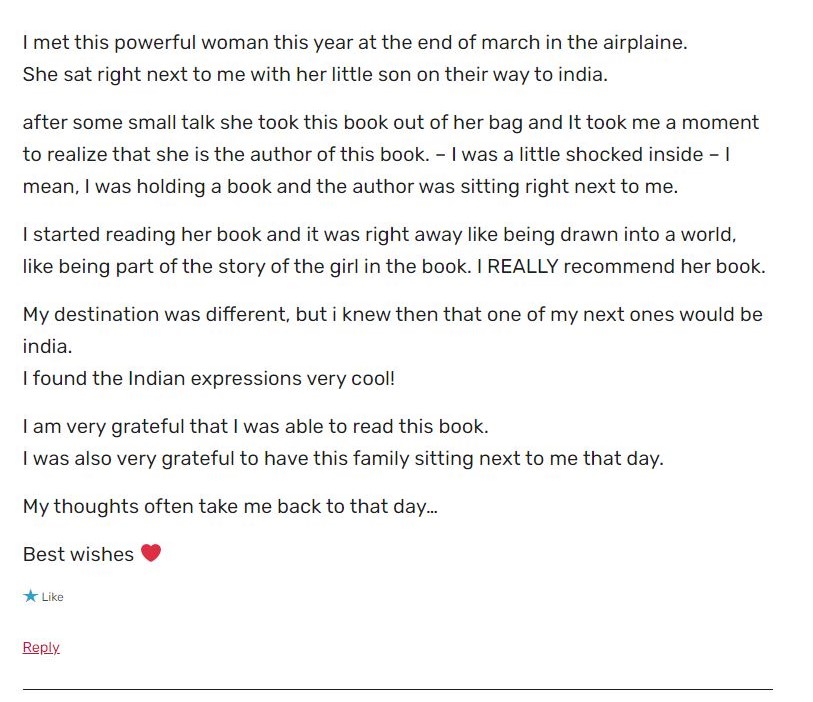Click the horizontal divider below Reply
813x702 pixels.
[397, 689]
